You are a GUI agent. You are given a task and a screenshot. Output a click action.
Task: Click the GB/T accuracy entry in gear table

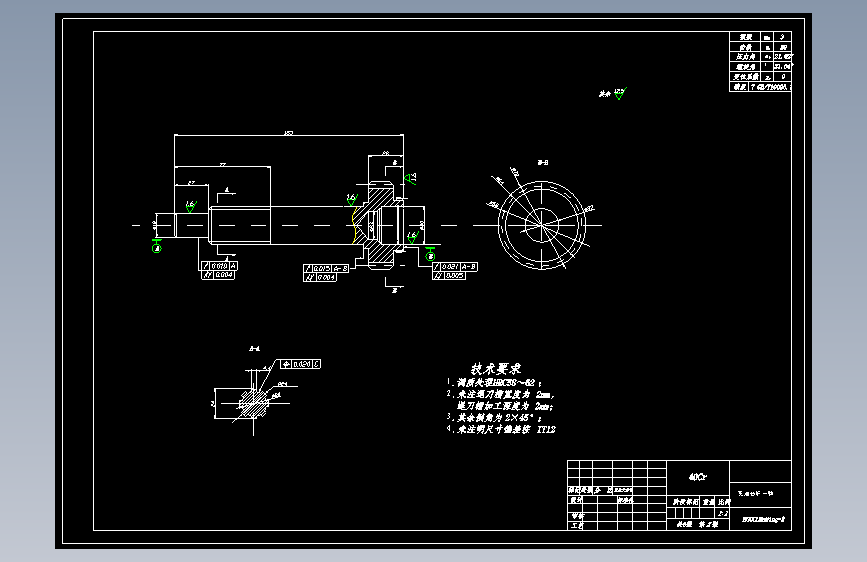click(771, 87)
